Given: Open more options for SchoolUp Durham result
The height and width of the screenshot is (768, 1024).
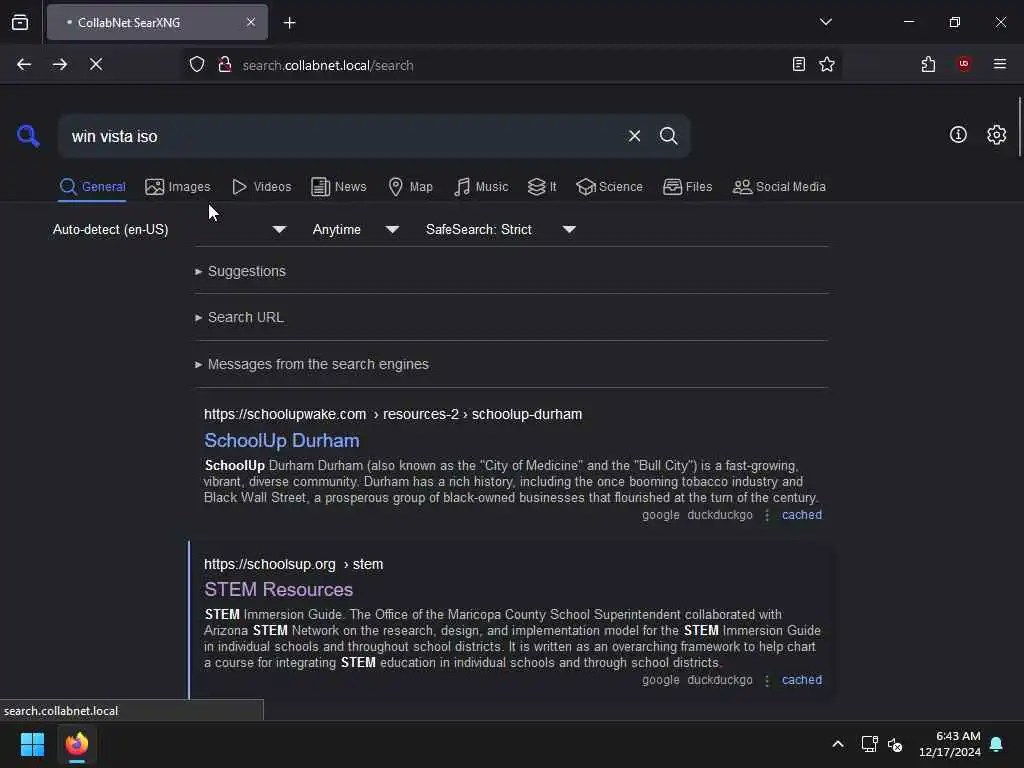Looking at the screenshot, I should coord(767,515).
